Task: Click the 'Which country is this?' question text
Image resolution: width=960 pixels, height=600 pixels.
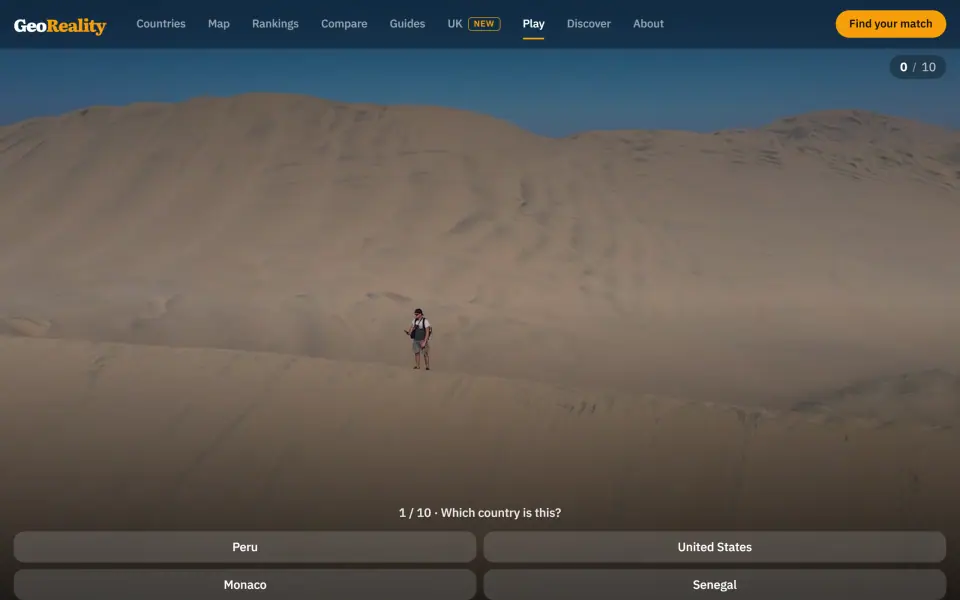Action: point(501,513)
